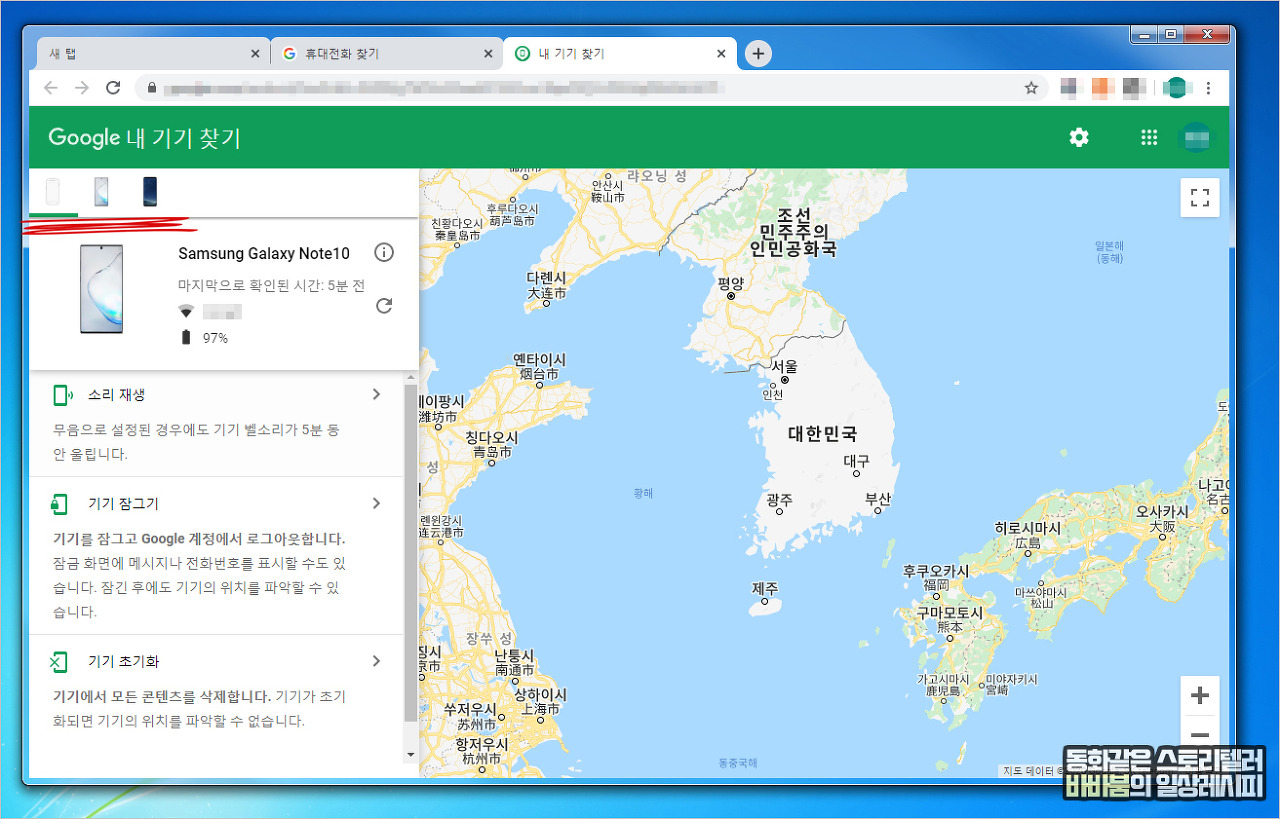
Task: Close the 휴대전화 찾기 browser tab
Action: 488,54
